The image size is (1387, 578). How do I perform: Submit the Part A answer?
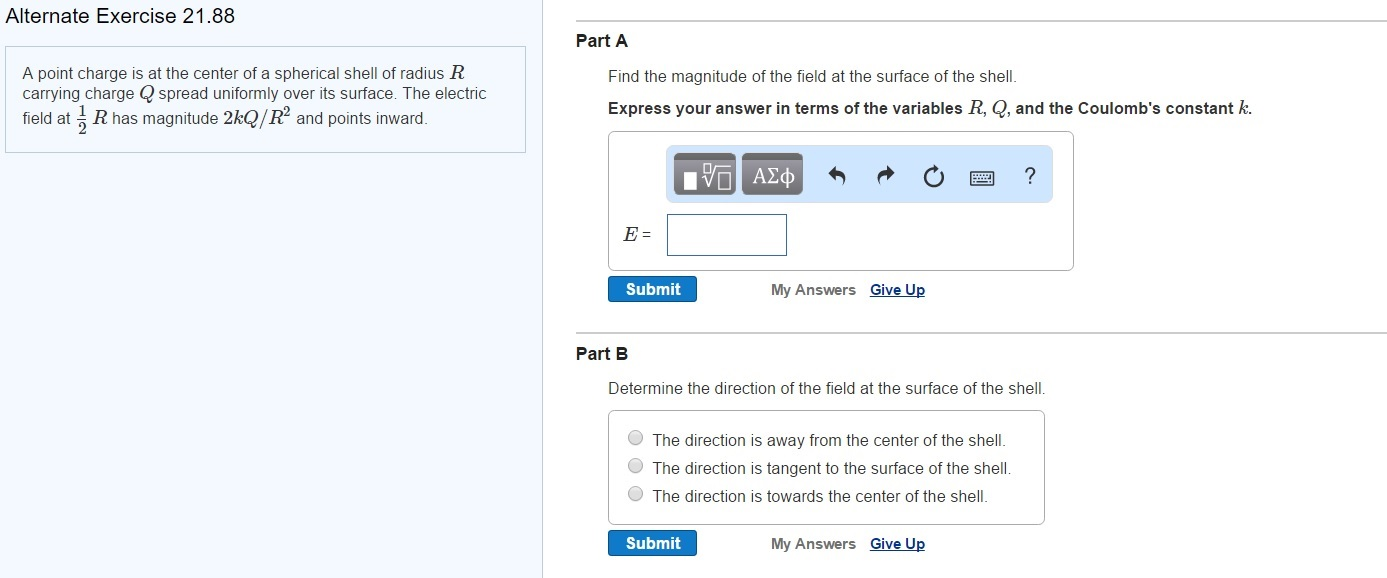pyautogui.click(x=652, y=289)
